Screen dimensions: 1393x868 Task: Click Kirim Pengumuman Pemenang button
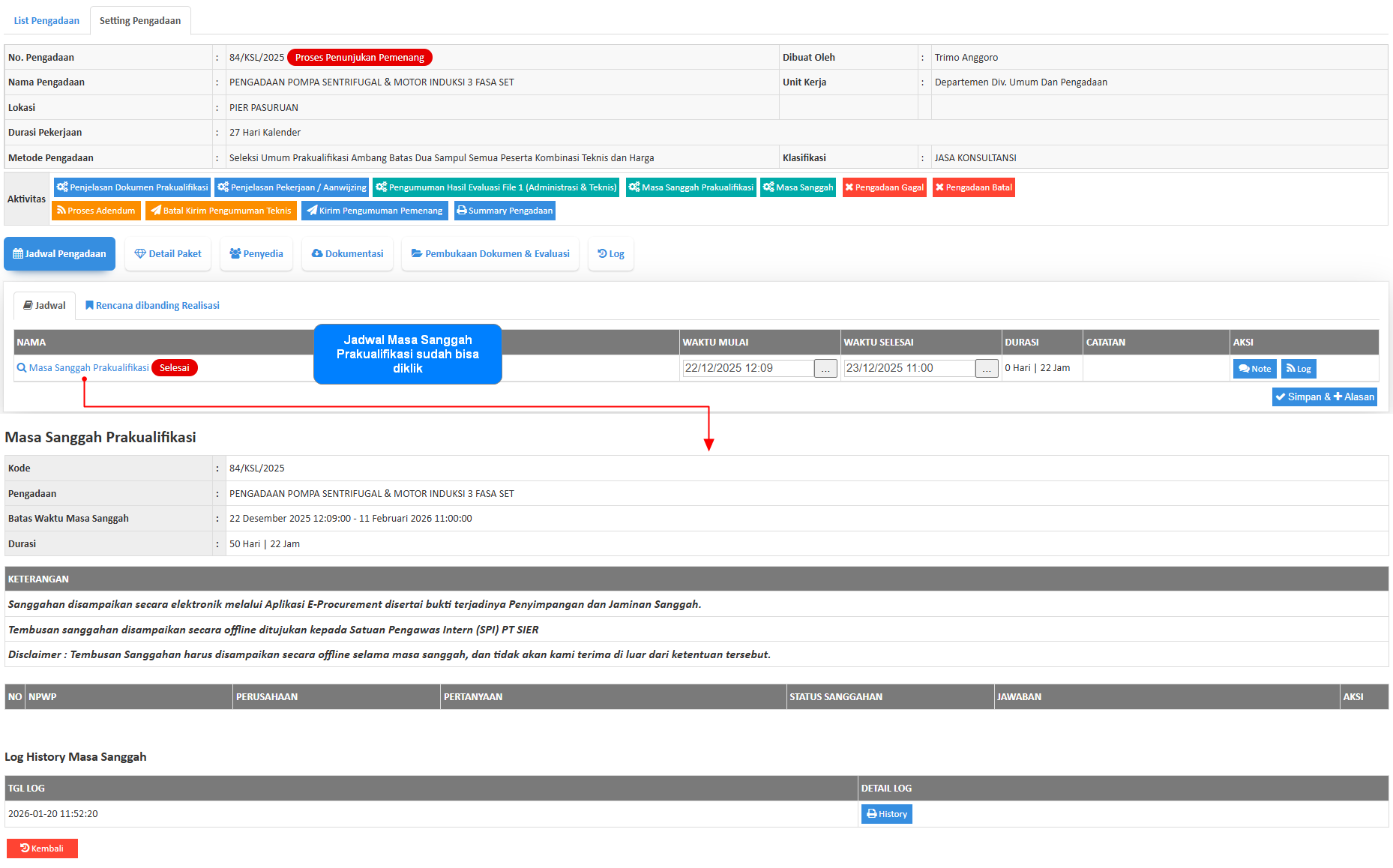click(x=374, y=211)
